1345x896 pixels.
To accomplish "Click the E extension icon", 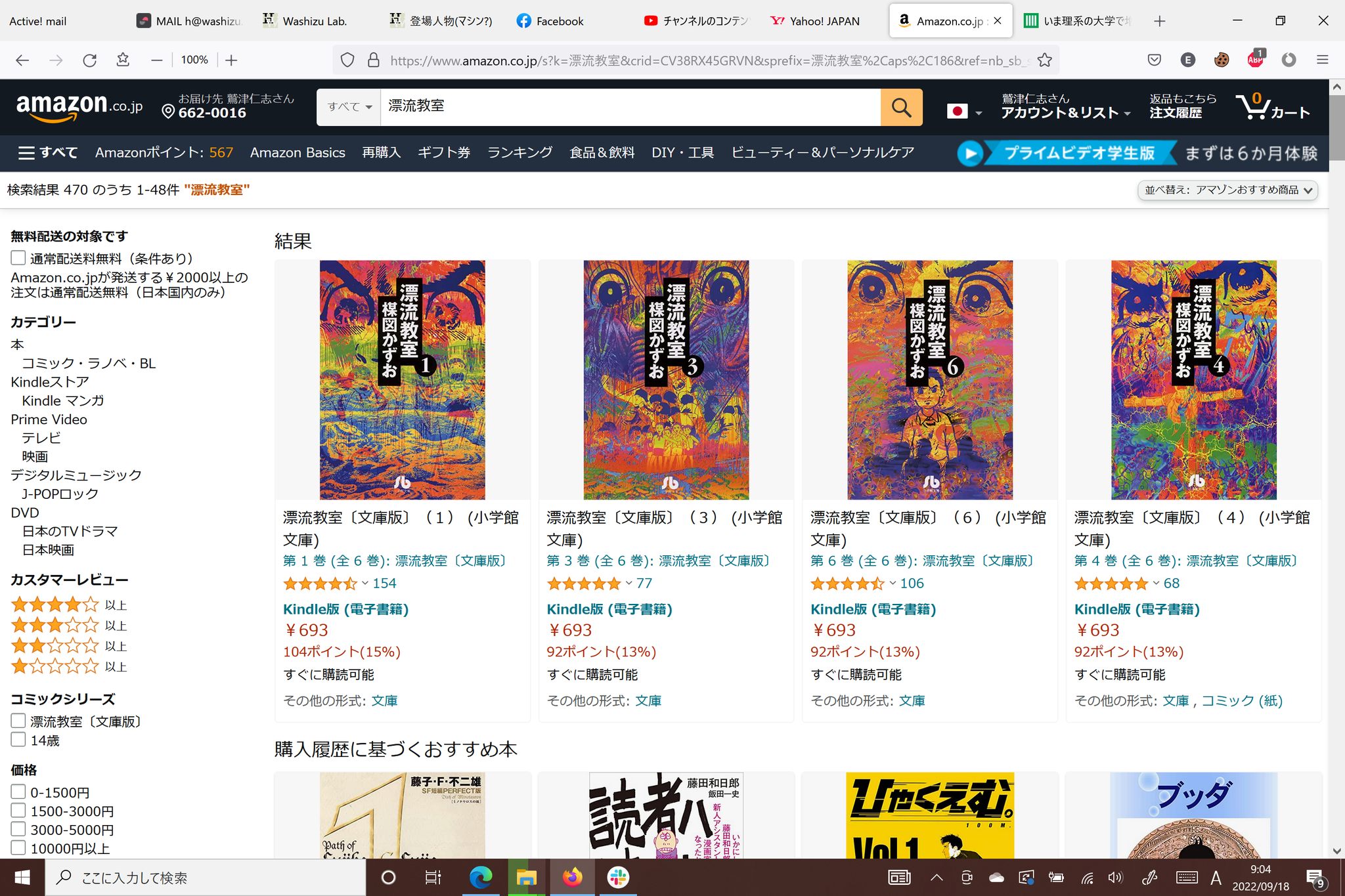I will (x=1187, y=60).
